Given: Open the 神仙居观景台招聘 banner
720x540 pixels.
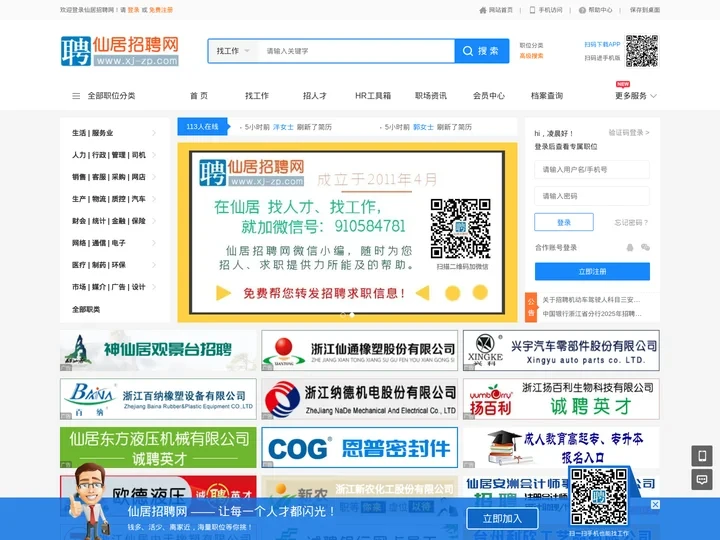Looking at the screenshot, I should click(158, 350).
